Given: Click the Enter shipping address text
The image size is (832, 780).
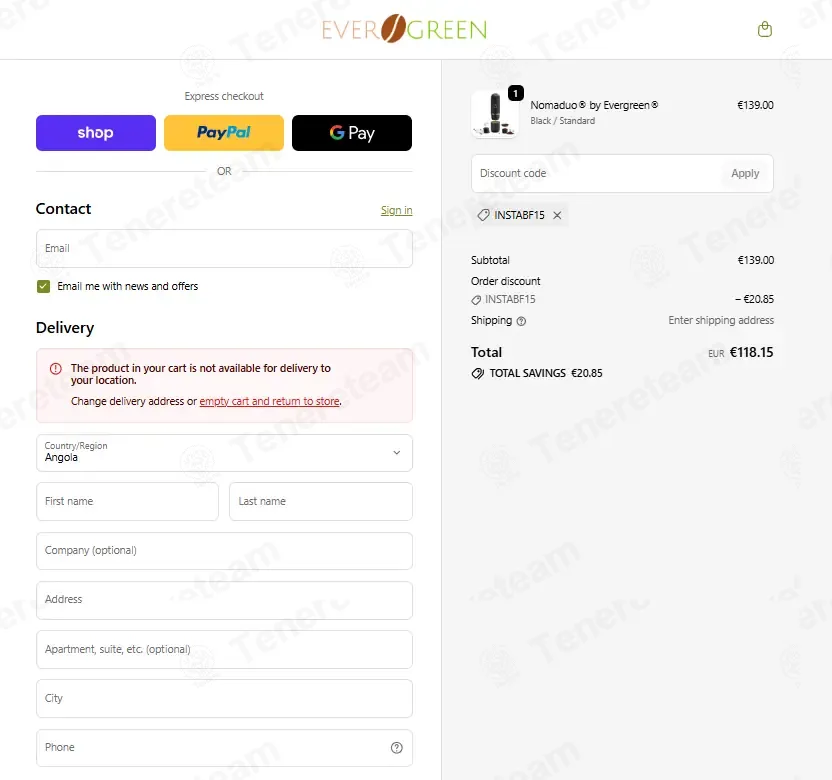Looking at the screenshot, I should click(x=721, y=320).
